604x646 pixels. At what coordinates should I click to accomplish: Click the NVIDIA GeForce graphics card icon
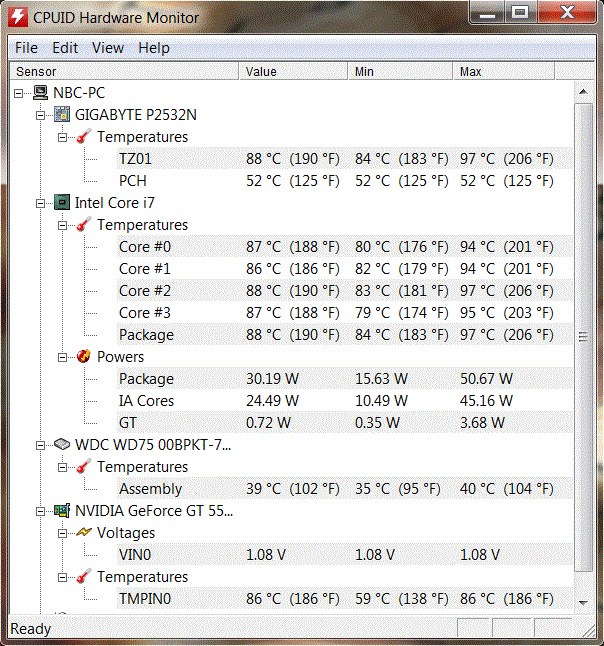62,511
